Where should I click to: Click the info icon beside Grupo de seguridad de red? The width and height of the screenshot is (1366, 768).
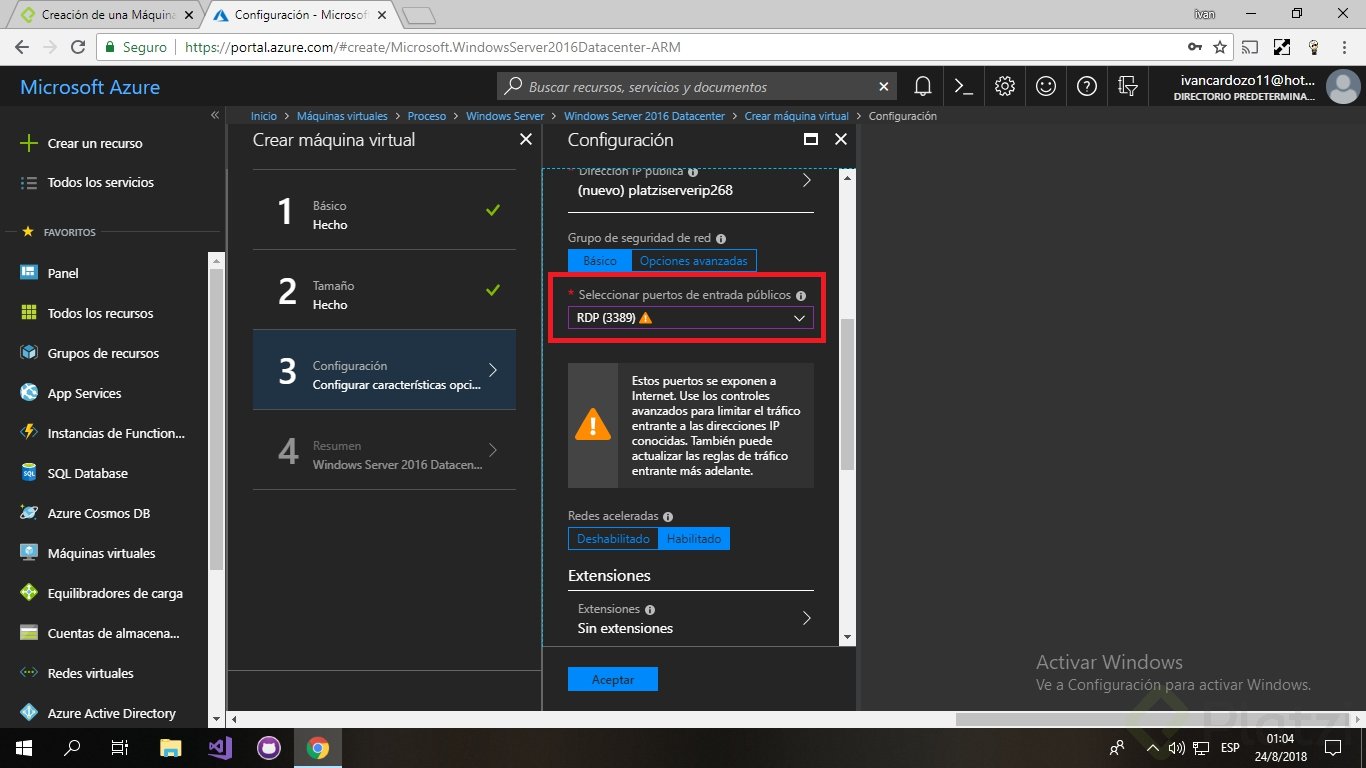pyautogui.click(x=721, y=239)
